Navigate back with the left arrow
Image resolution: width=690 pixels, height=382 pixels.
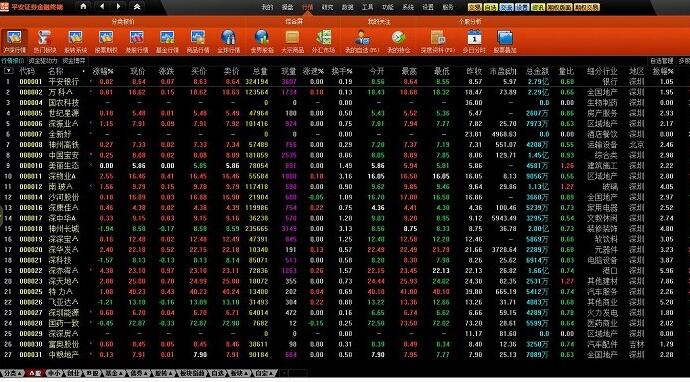[102, 7]
